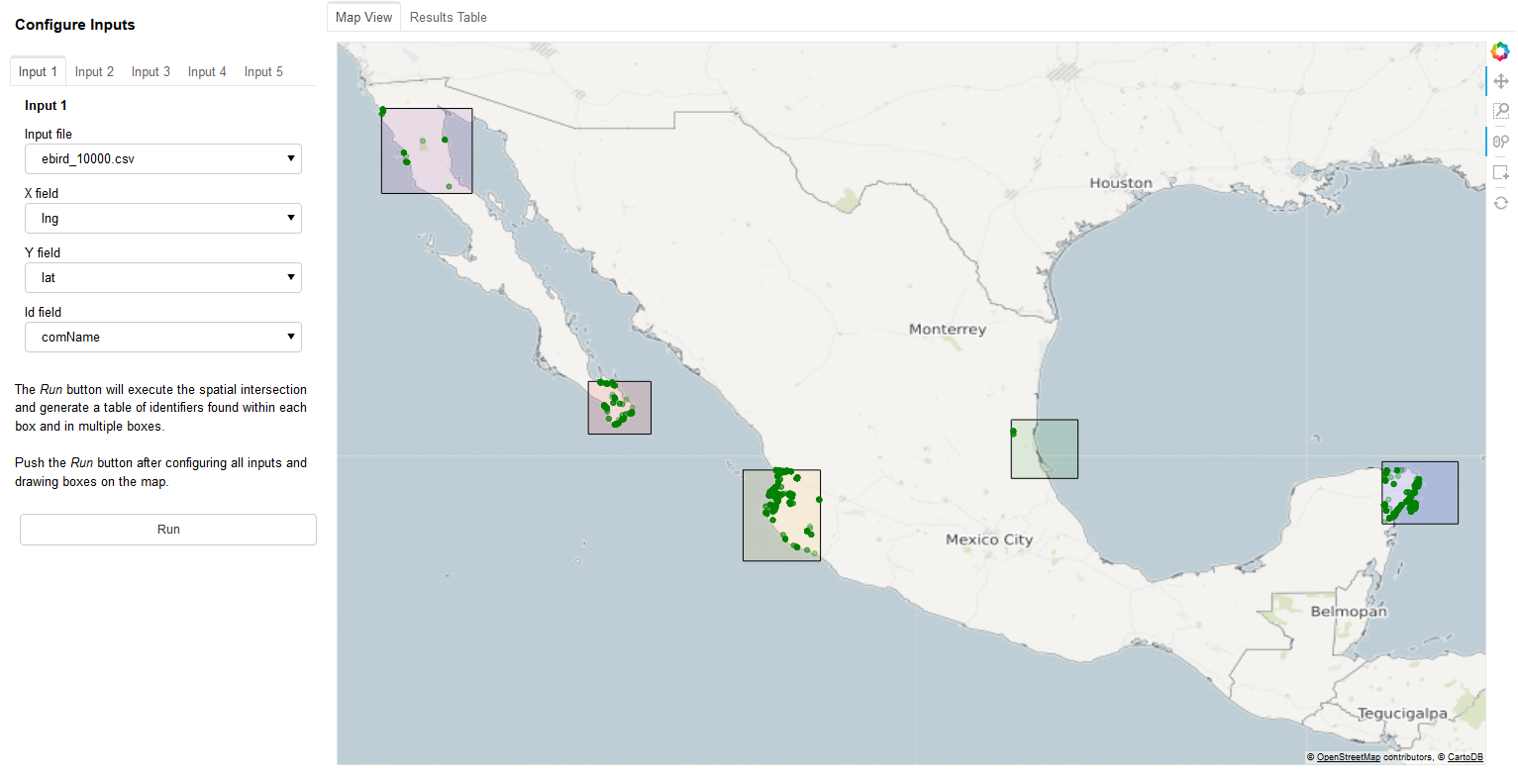Select the Box Edit draw tool

coord(1501,172)
